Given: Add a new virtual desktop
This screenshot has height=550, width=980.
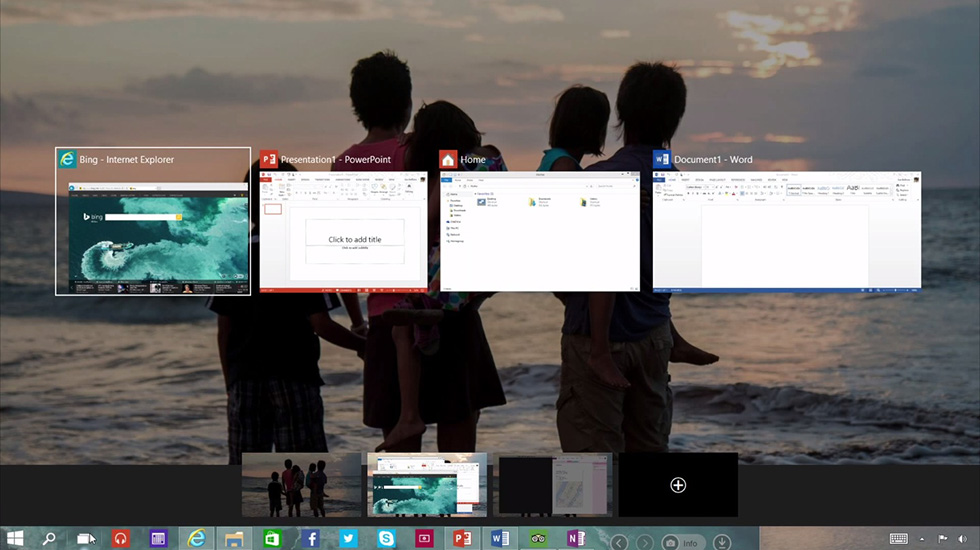Looking at the screenshot, I should pos(678,485).
